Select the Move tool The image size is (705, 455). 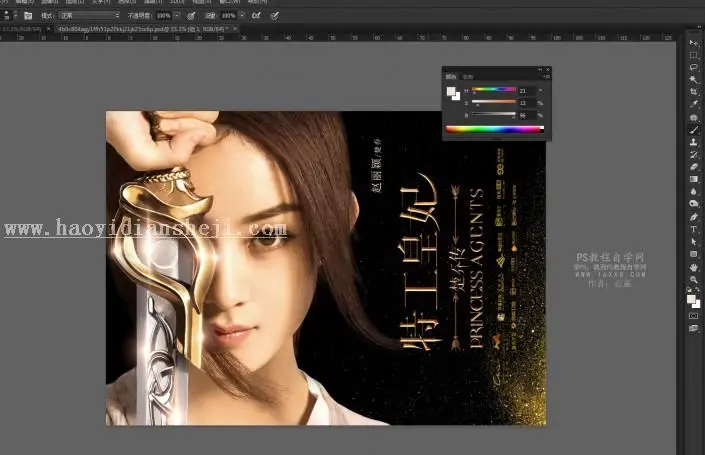(694, 43)
